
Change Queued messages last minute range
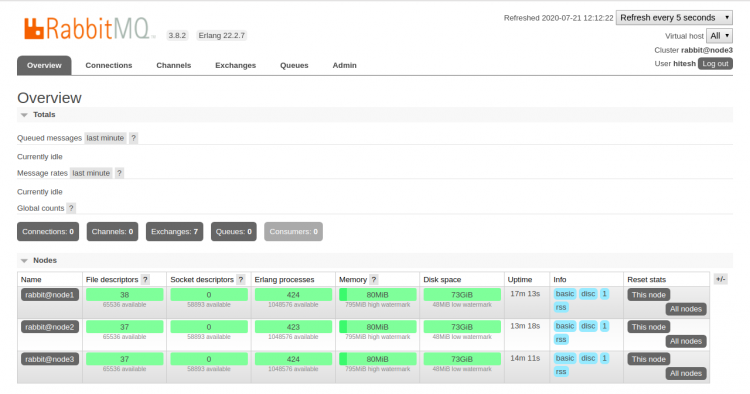coord(105,138)
